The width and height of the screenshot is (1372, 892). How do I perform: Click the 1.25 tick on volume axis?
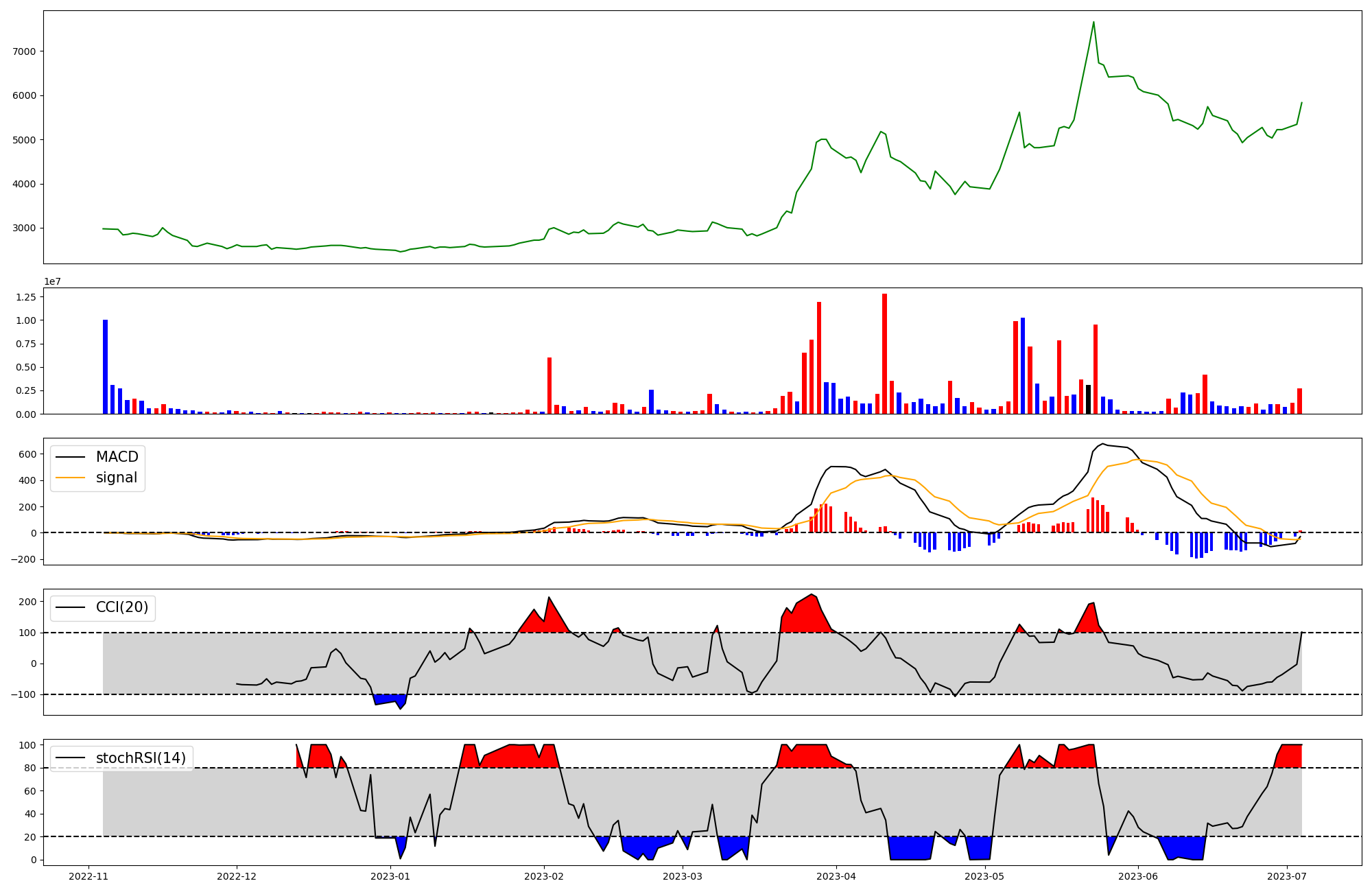[x=25, y=297]
